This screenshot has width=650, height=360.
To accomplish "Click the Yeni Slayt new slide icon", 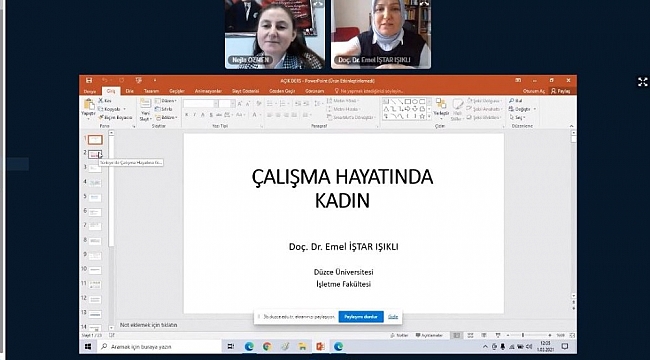I will (146, 103).
